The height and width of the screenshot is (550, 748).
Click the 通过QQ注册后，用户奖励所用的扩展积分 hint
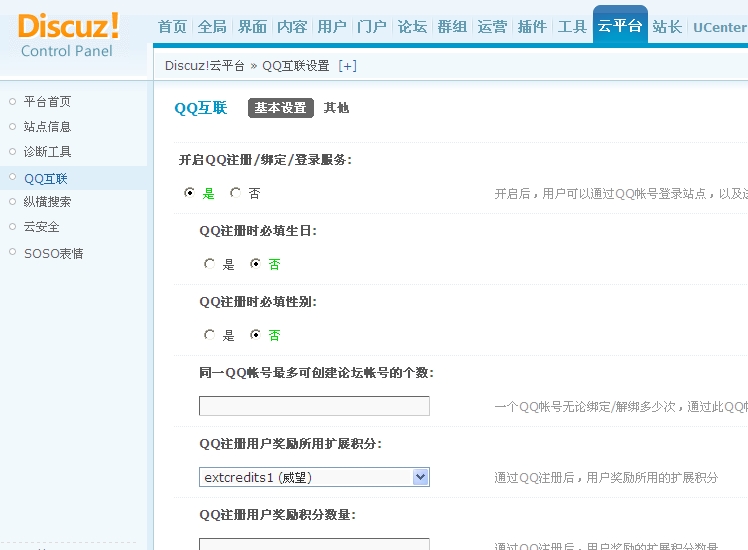click(606, 477)
